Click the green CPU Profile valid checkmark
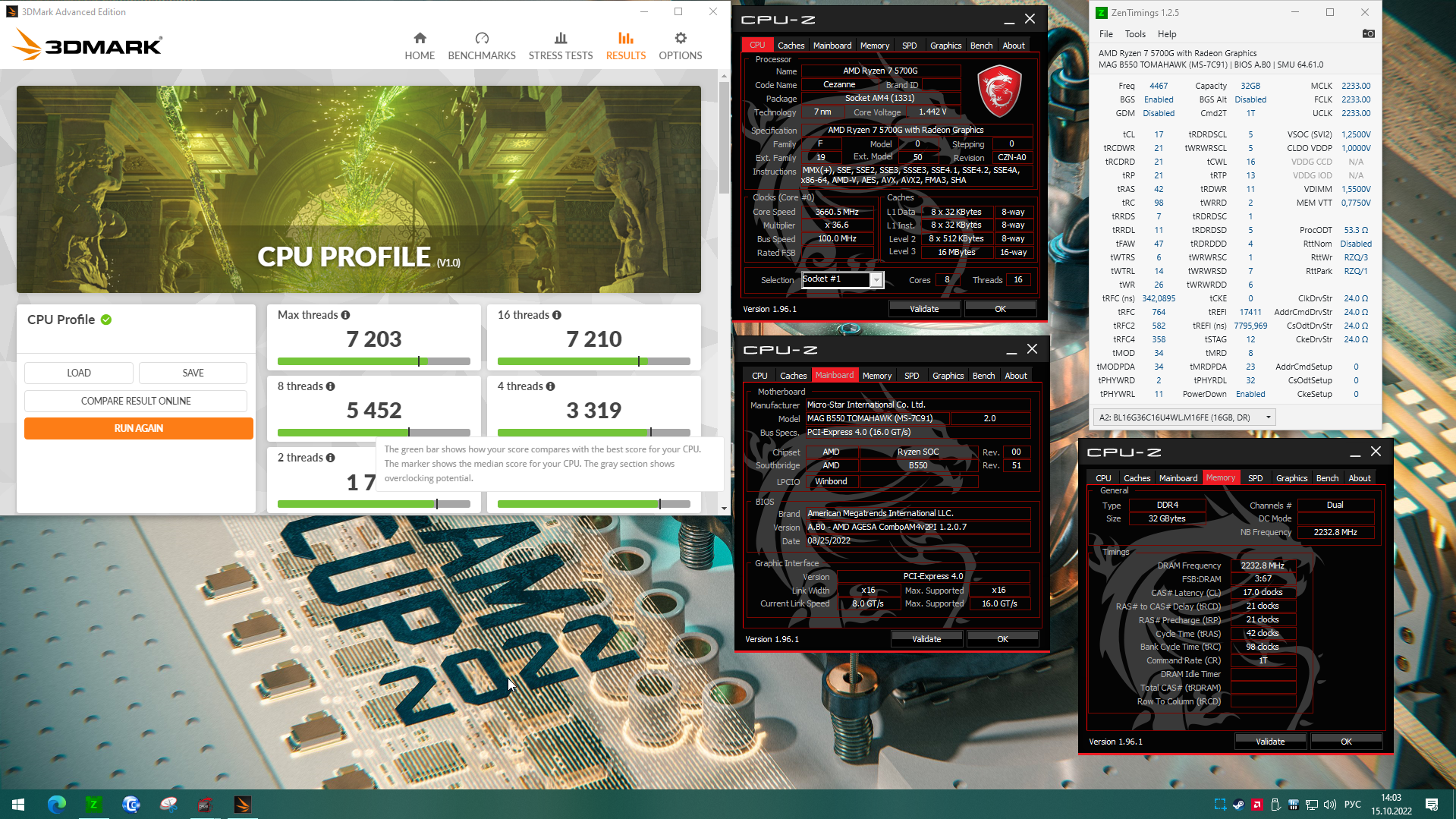The height and width of the screenshot is (819, 1456). click(106, 320)
